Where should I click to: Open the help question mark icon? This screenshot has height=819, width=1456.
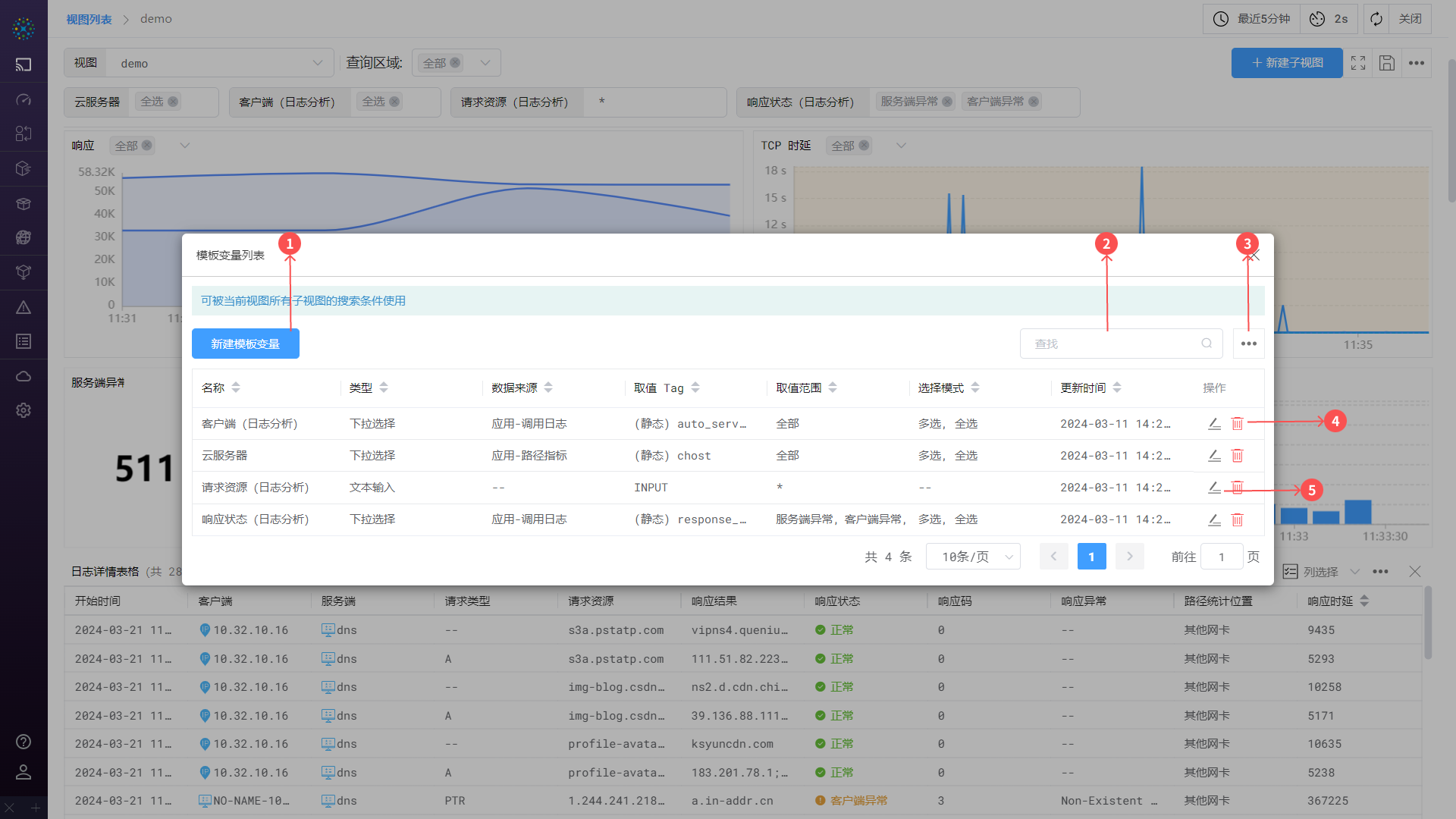tap(24, 742)
